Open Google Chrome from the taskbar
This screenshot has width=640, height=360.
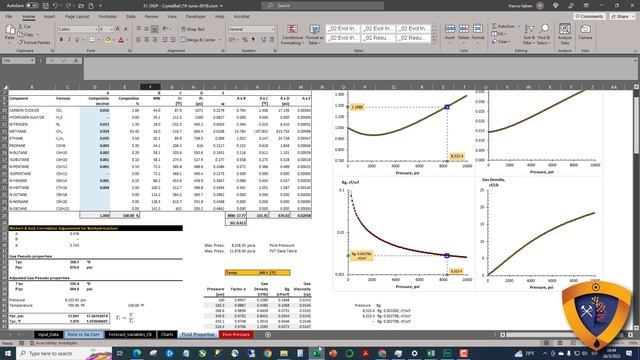[x=268, y=353]
